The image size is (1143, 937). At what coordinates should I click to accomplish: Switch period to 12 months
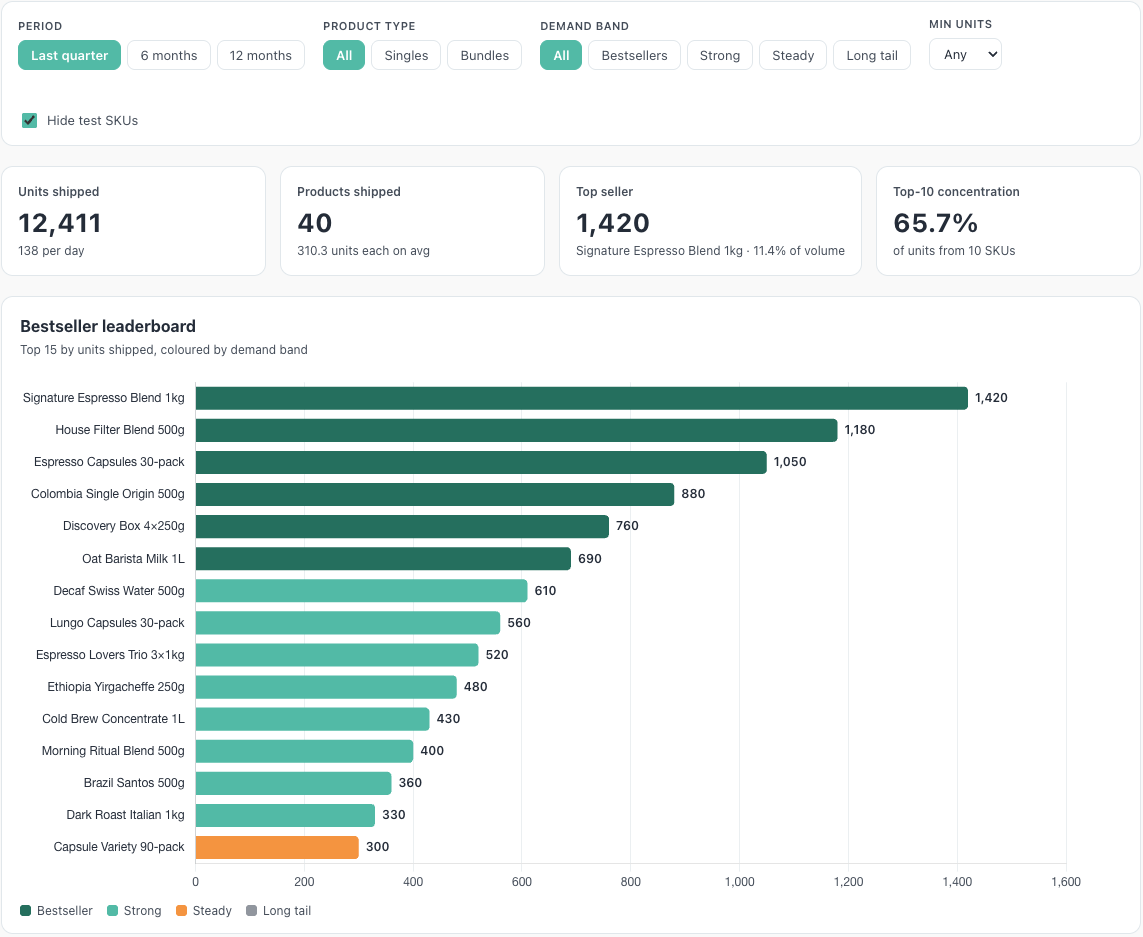click(260, 55)
